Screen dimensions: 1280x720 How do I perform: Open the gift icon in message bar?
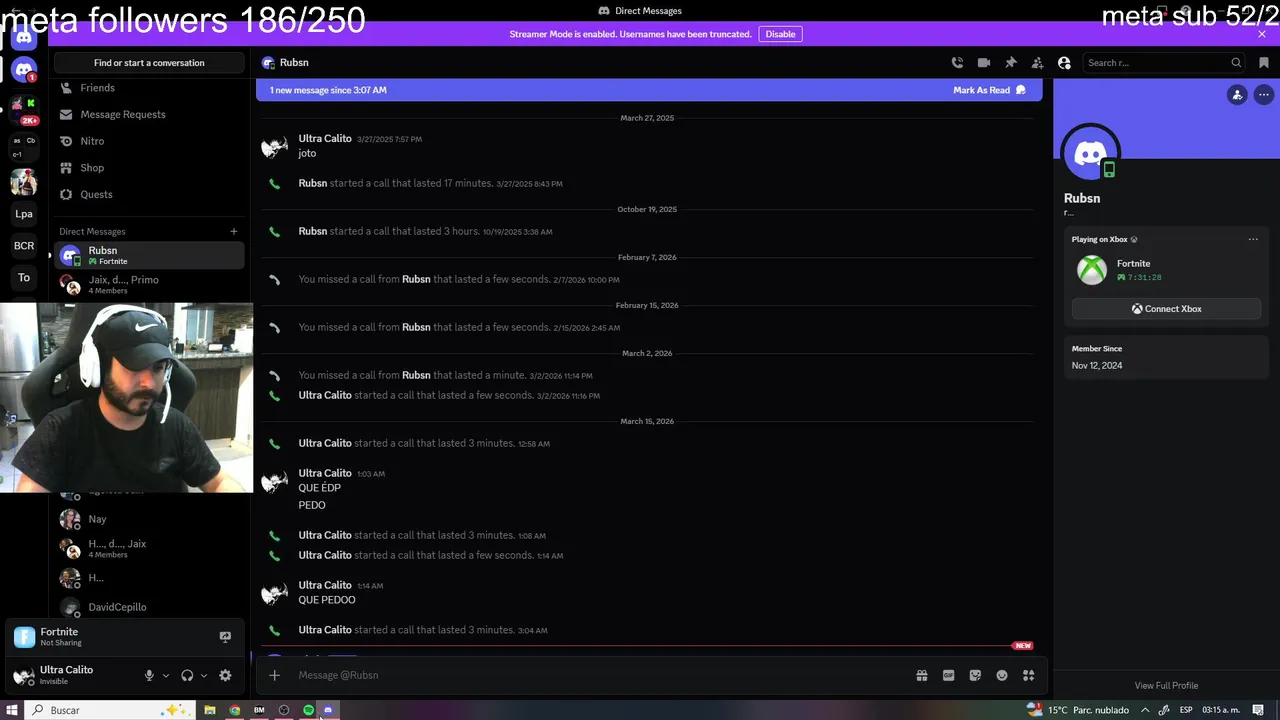coord(922,675)
